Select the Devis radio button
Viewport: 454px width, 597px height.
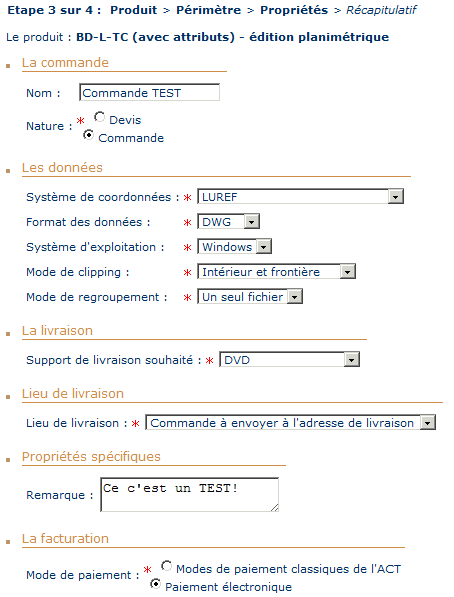[100, 117]
